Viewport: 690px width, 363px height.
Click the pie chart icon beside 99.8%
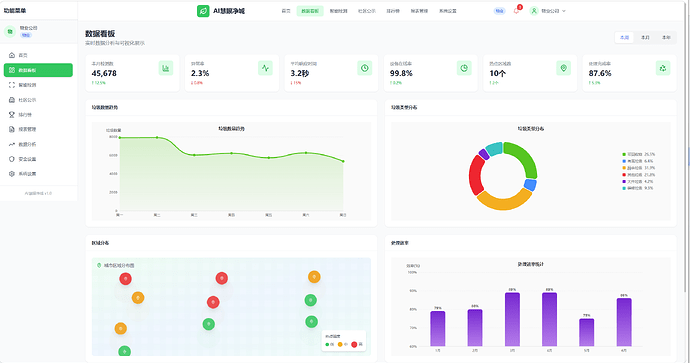tap(464, 68)
